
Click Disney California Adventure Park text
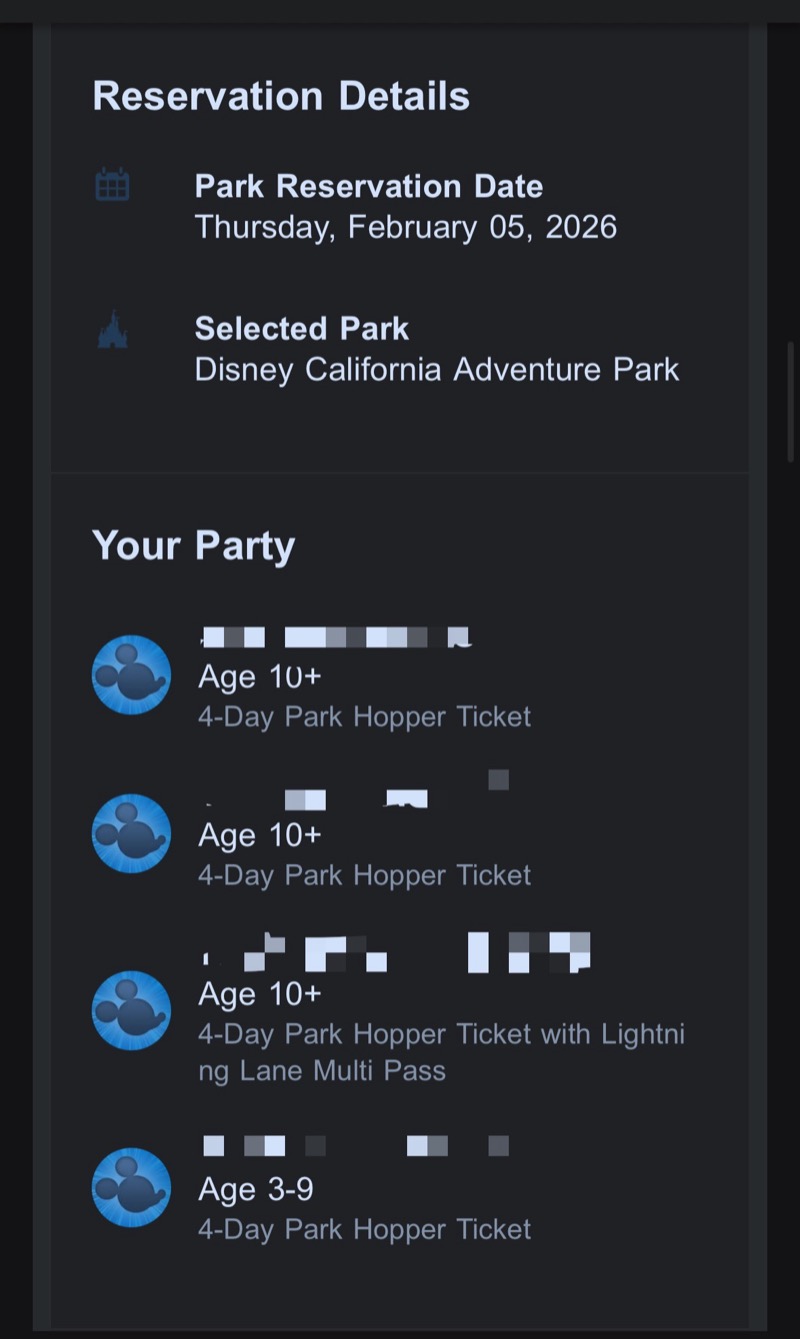coord(437,369)
